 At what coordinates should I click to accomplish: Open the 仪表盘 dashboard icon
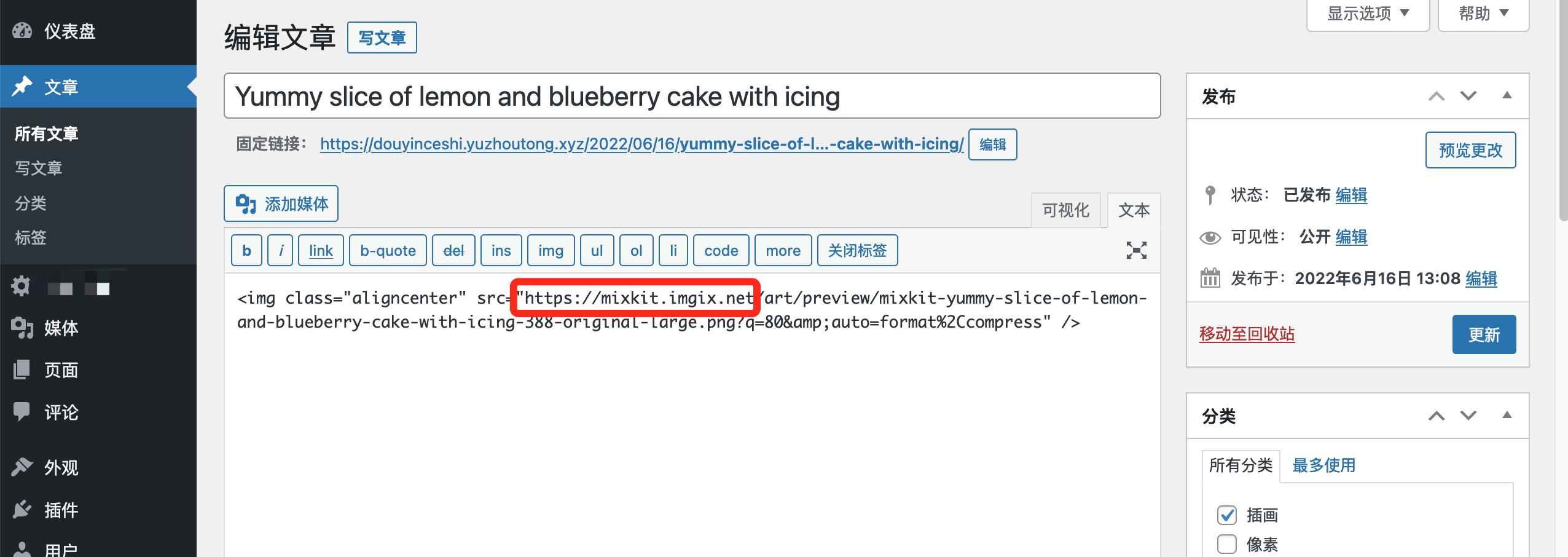click(22, 31)
